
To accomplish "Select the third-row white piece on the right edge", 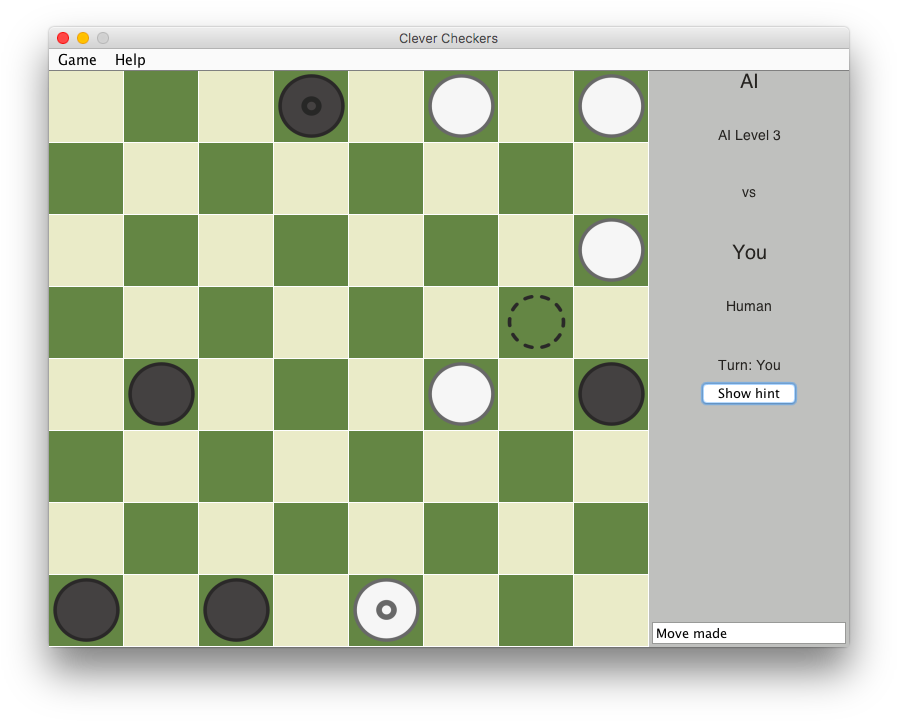I will point(611,250).
